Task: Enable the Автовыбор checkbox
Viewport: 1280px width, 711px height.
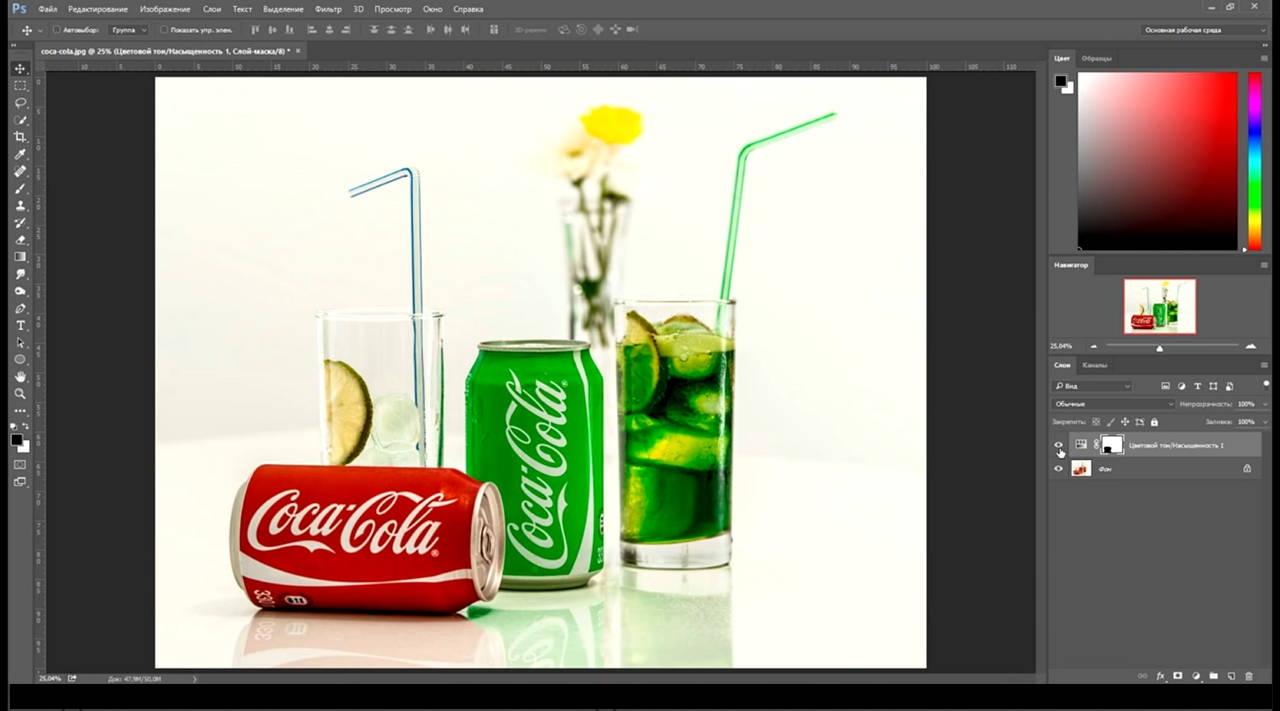Action: tap(56, 30)
